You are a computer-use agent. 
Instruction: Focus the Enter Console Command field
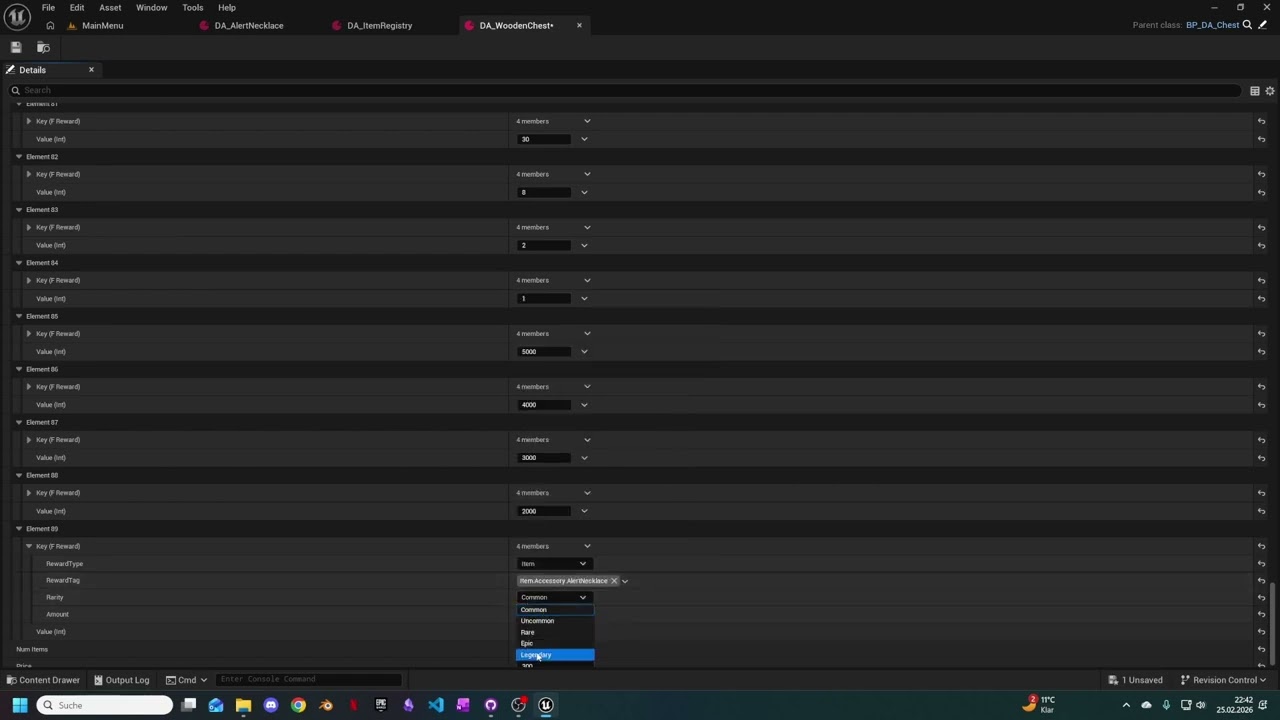308,680
